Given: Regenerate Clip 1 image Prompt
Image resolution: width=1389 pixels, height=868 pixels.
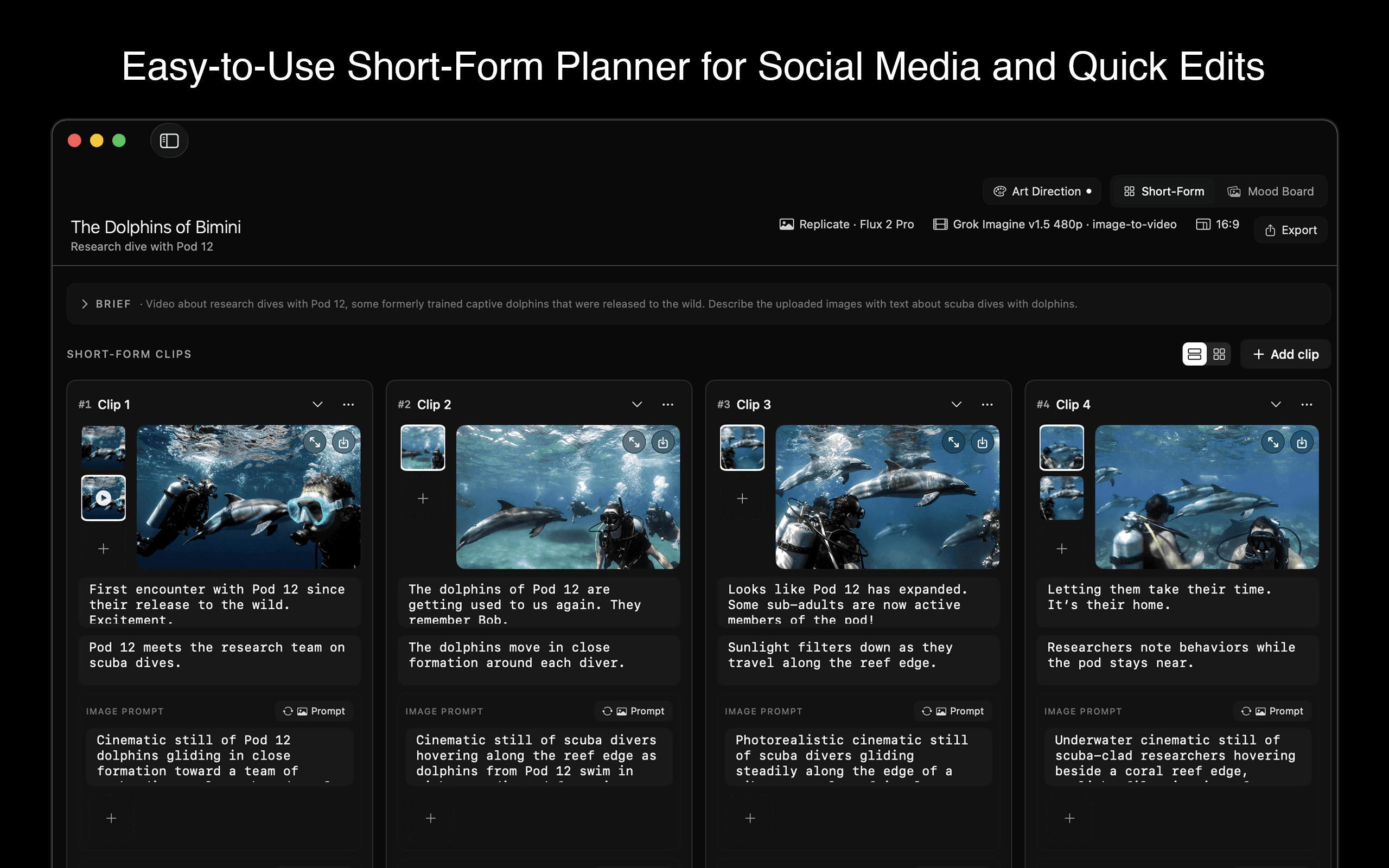Looking at the screenshot, I should [314, 711].
